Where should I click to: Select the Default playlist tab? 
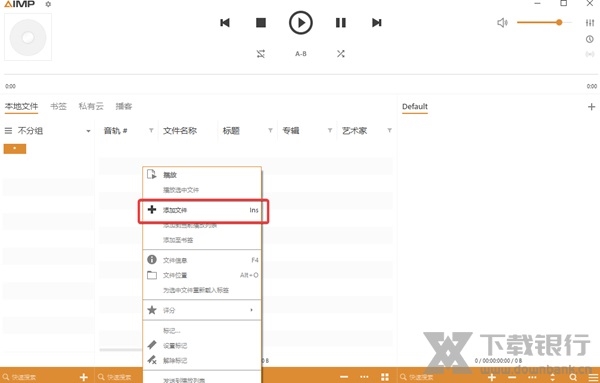[415, 107]
